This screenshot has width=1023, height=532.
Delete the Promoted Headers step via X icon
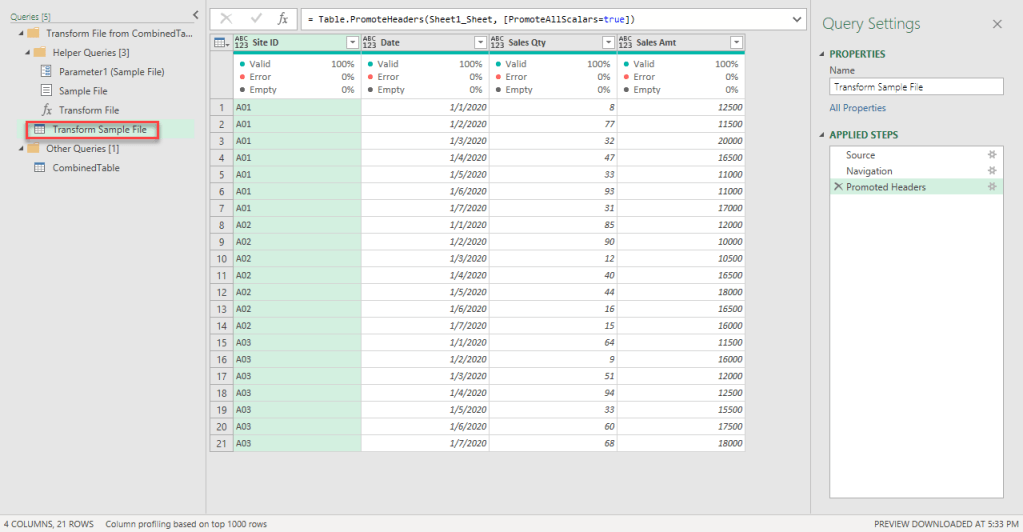click(x=837, y=187)
